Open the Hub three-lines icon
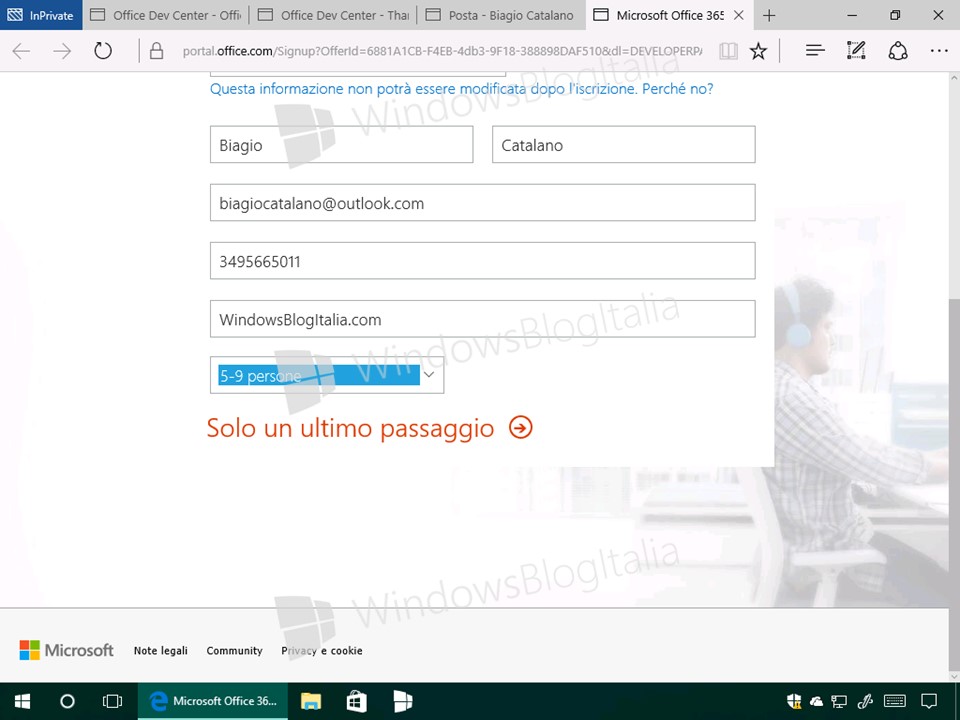Image resolution: width=960 pixels, height=720 pixels. click(815, 51)
